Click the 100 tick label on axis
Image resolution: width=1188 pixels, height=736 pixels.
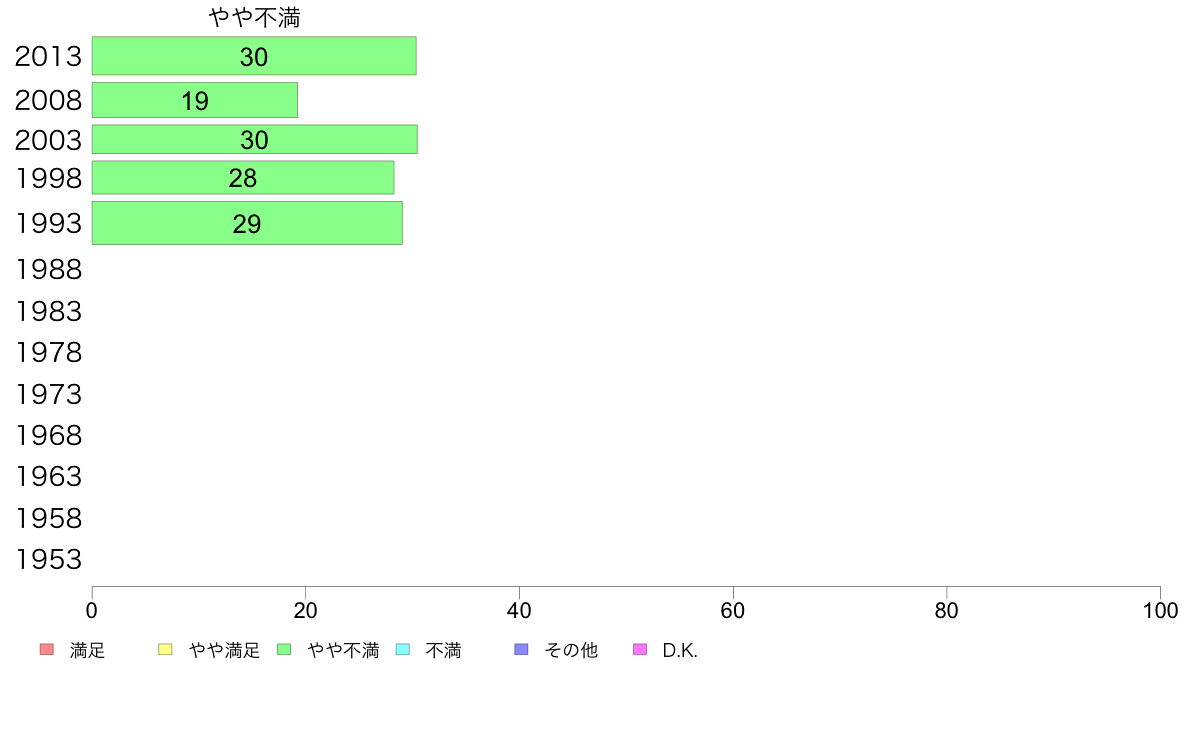tap(1160, 611)
